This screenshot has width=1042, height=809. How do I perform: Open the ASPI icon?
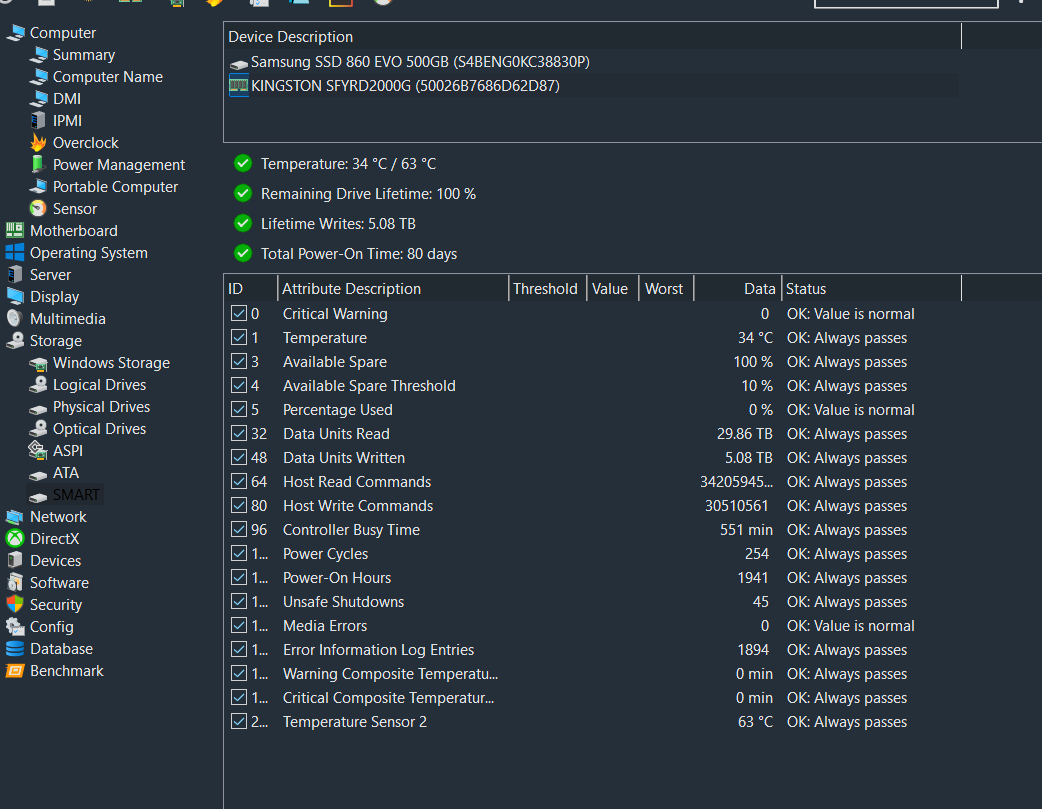click(x=39, y=450)
